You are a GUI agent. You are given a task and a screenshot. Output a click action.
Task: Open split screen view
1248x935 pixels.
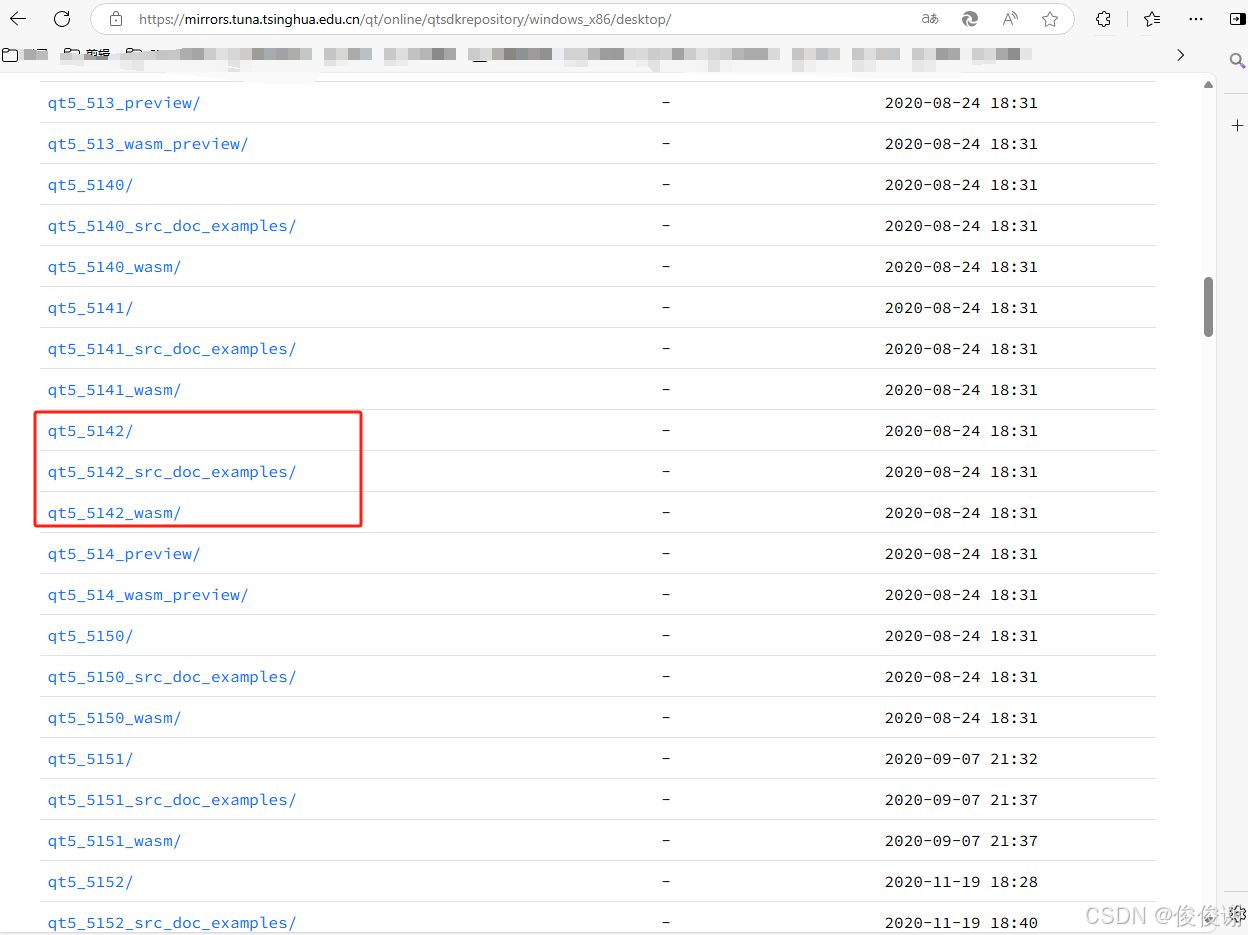[x=1237, y=18]
